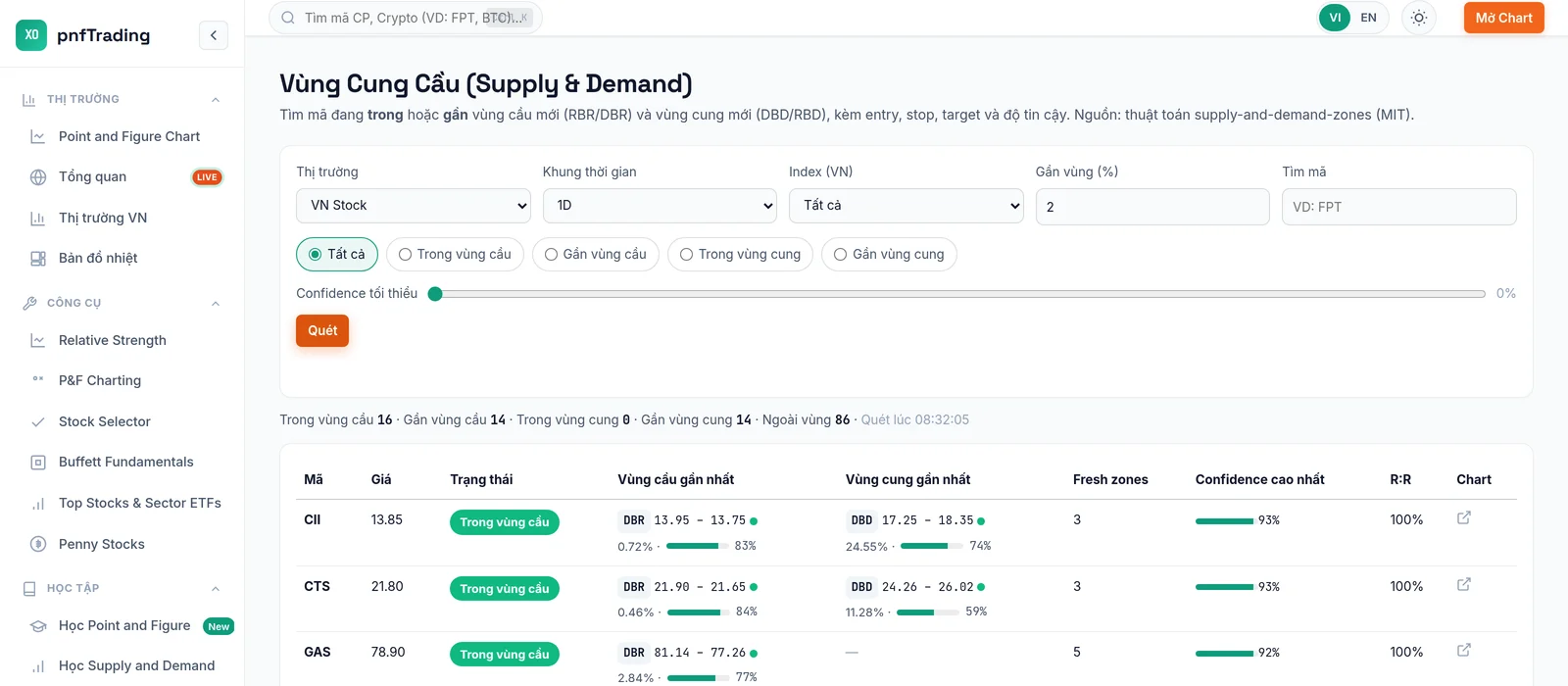Collapse the THỊ TRƯỜNG sidebar section

coord(216,100)
